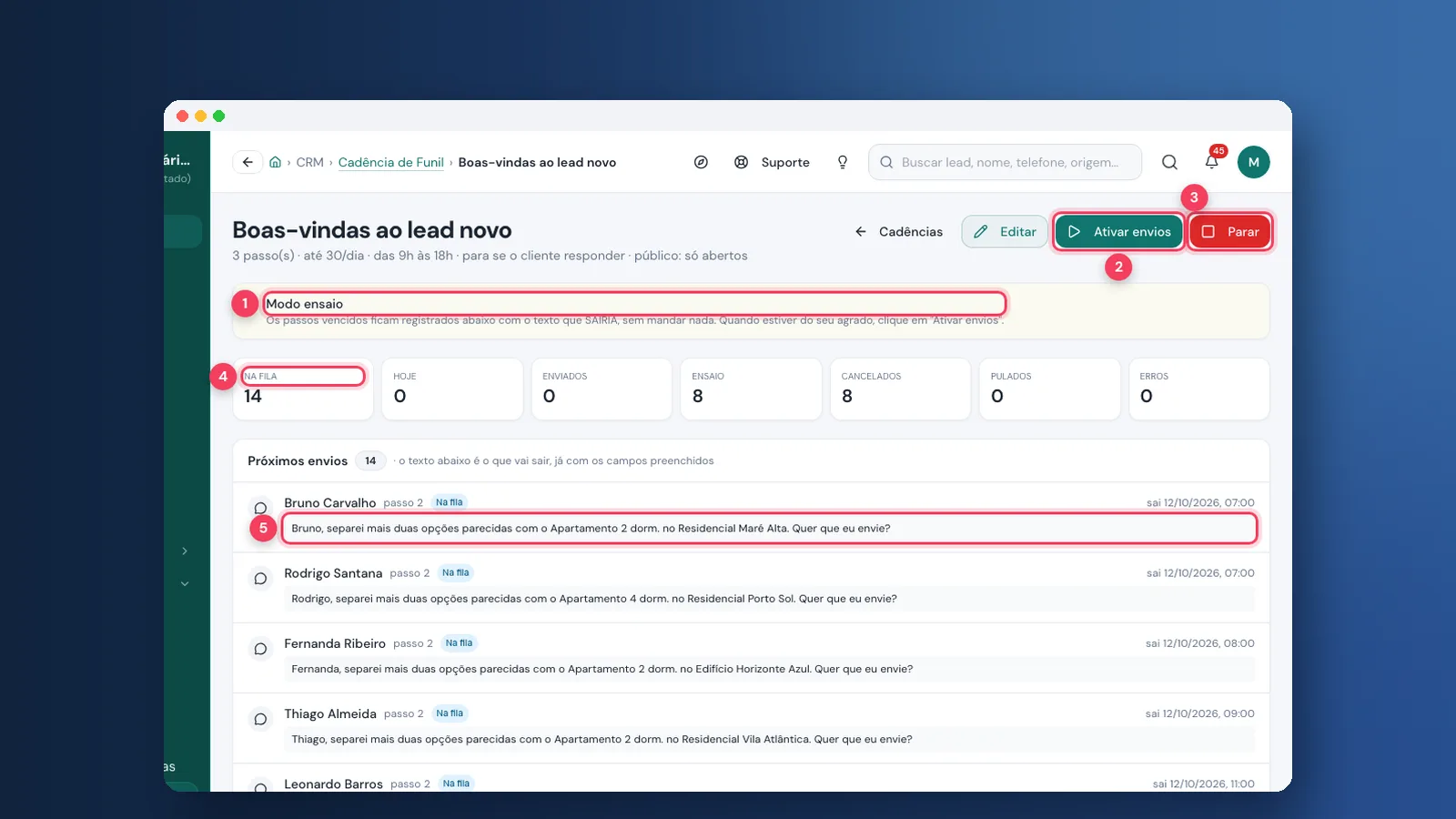
Task: Select the Hoje stat card
Action: click(x=452, y=389)
